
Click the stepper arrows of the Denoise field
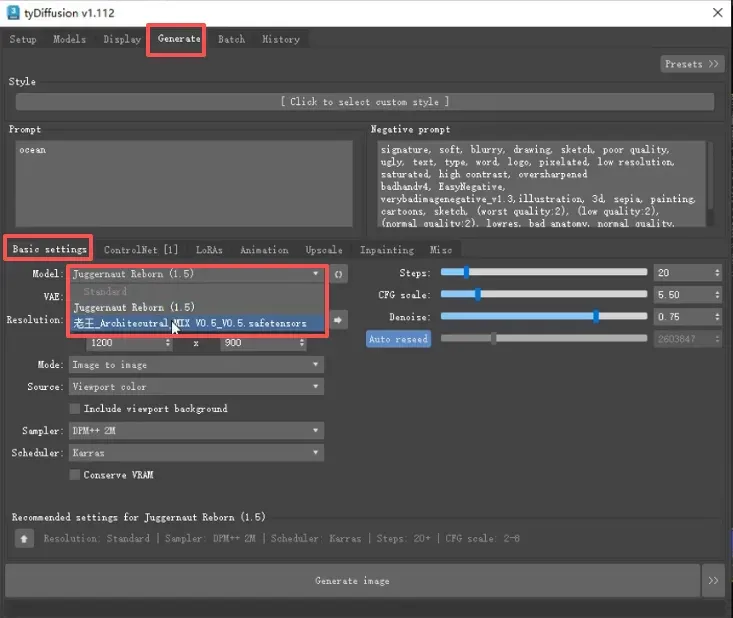[x=717, y=316]
